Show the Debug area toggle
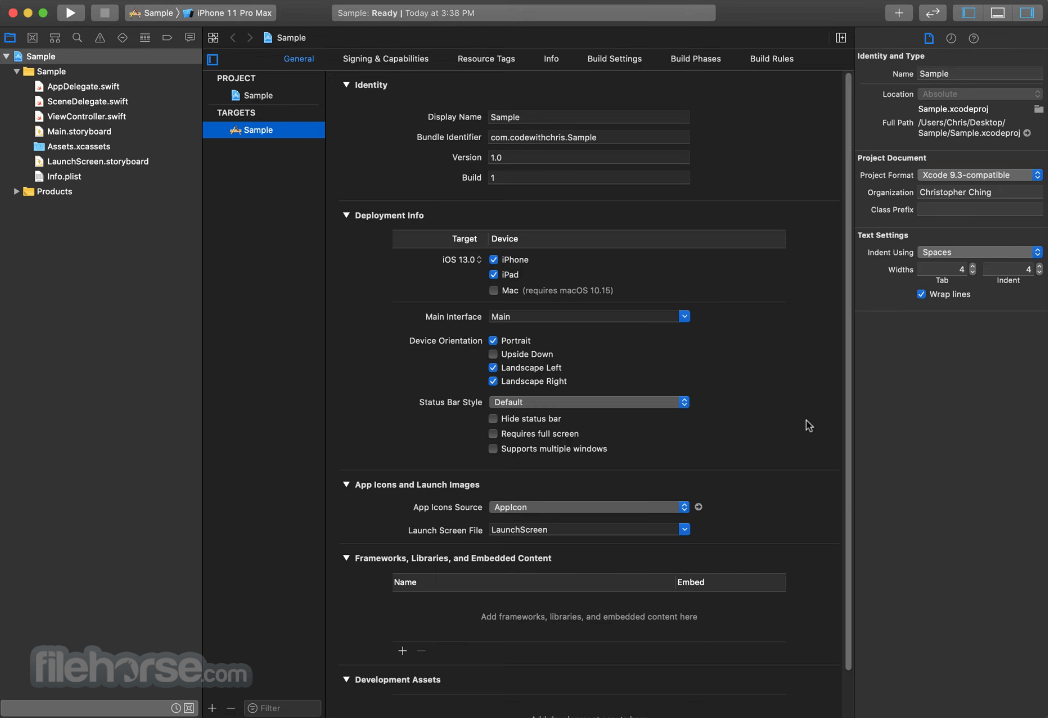 (998, 13)
